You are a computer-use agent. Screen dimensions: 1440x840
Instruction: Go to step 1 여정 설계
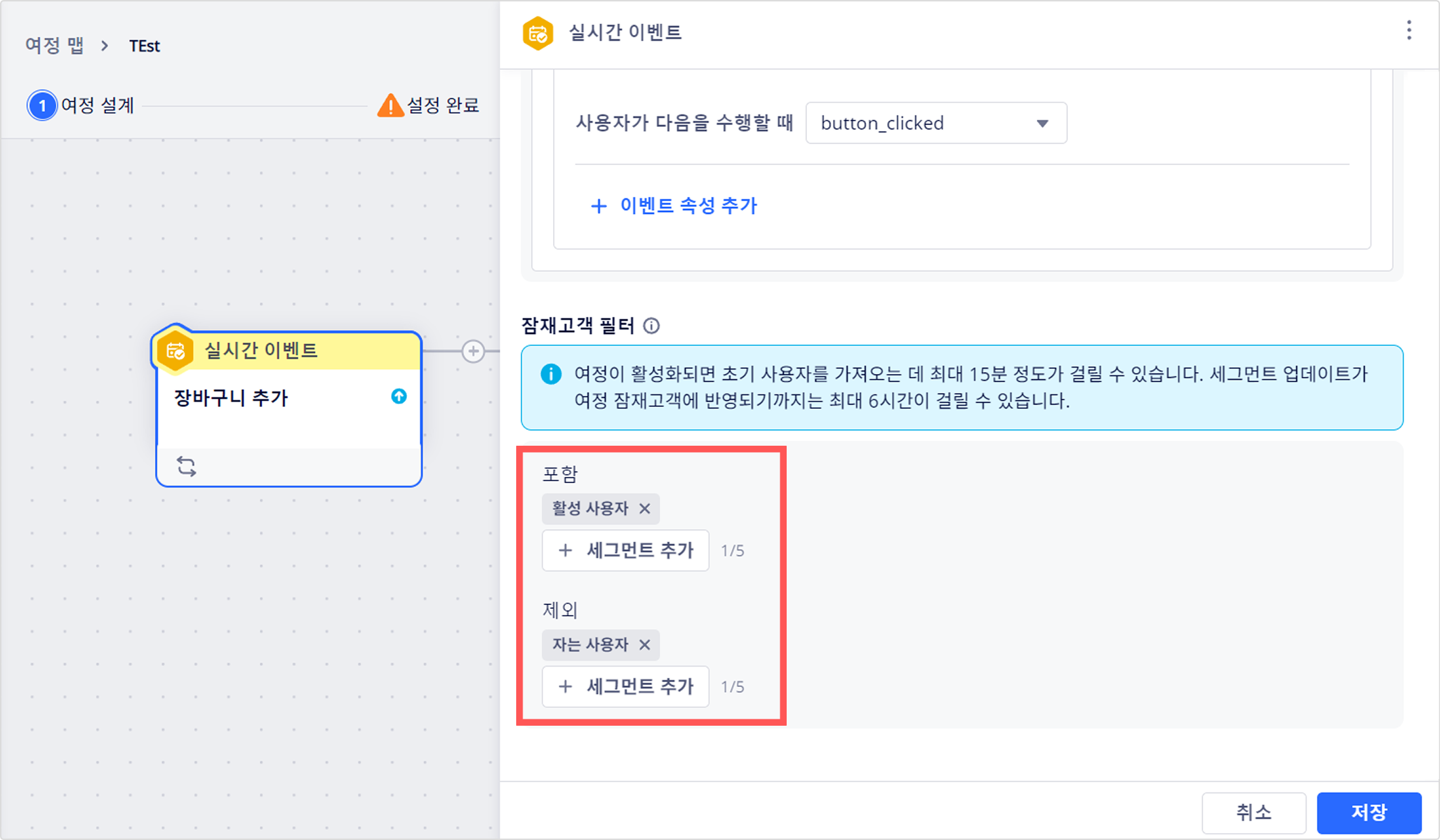[97, 105]
